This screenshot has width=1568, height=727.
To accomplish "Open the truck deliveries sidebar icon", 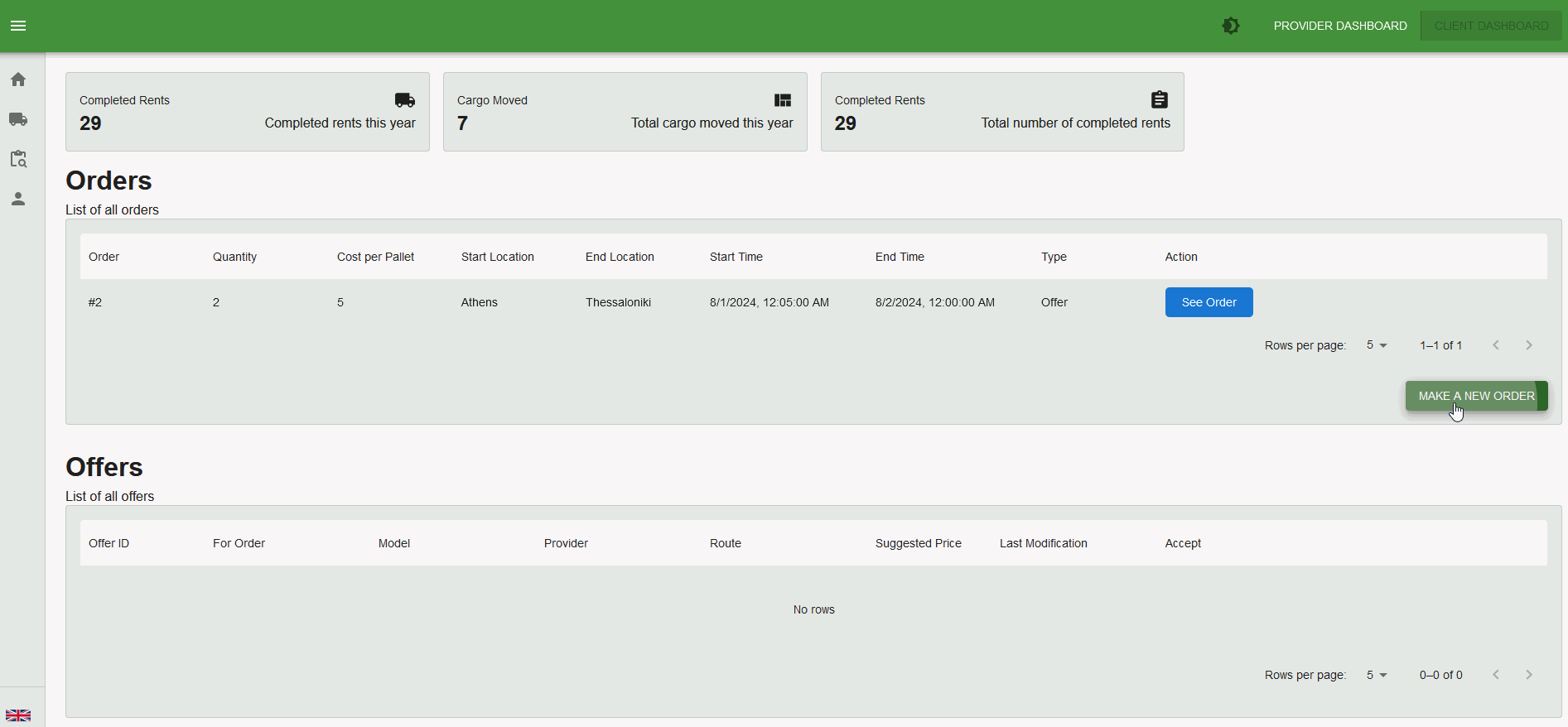I will pos(18,119).
